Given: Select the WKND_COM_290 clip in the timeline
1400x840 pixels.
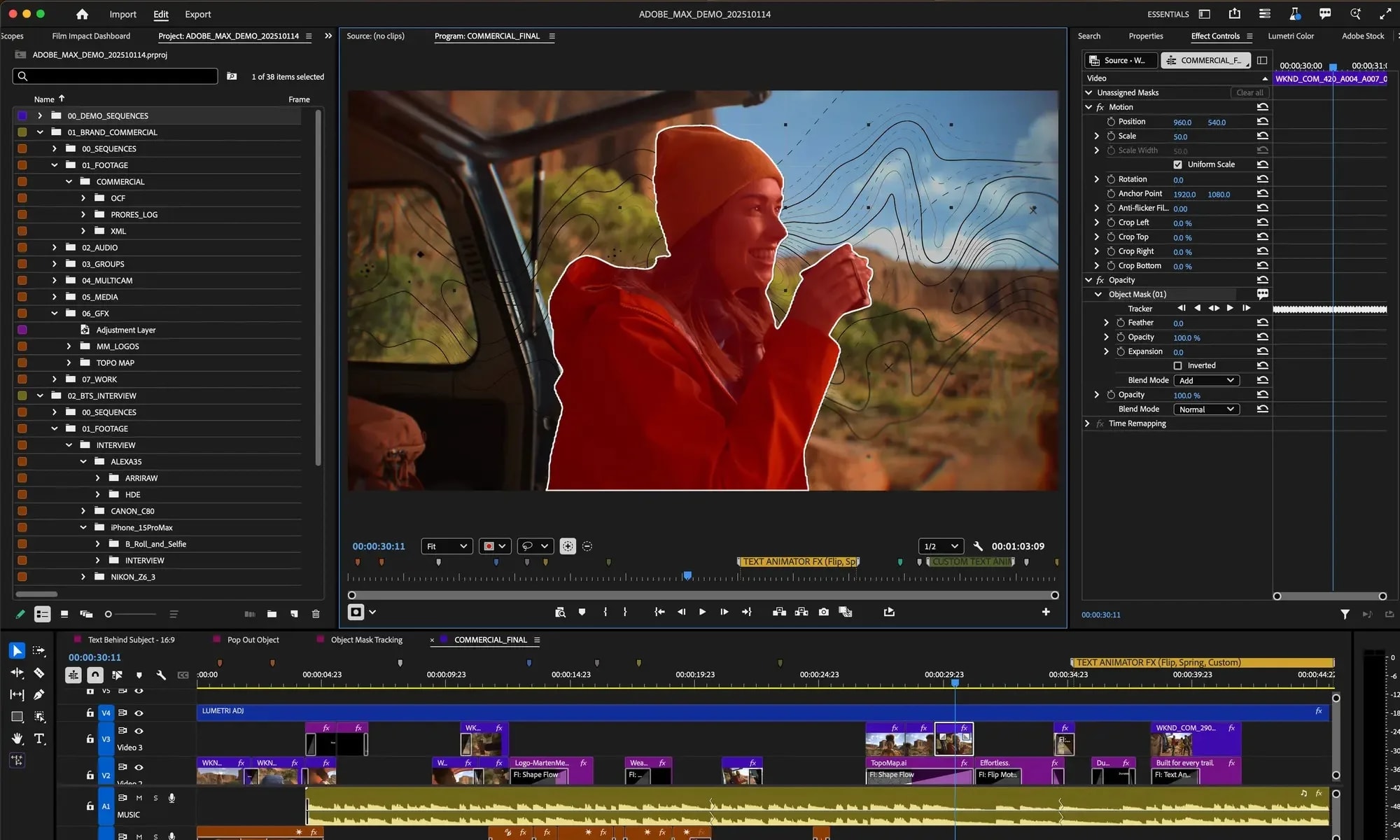Looking at the screenshot, I should click(x=1189, y=738).
